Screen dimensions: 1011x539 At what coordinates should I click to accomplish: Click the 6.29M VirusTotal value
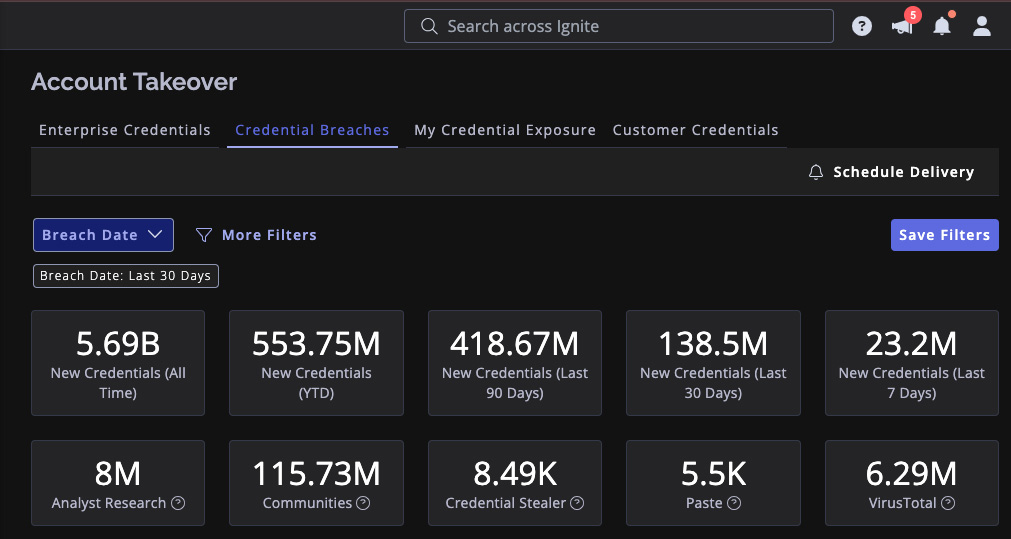[911, 474]
